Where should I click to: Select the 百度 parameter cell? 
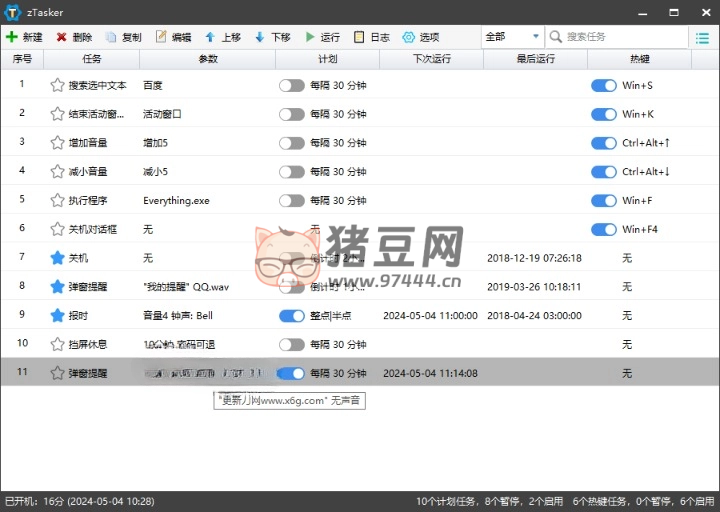152,85
